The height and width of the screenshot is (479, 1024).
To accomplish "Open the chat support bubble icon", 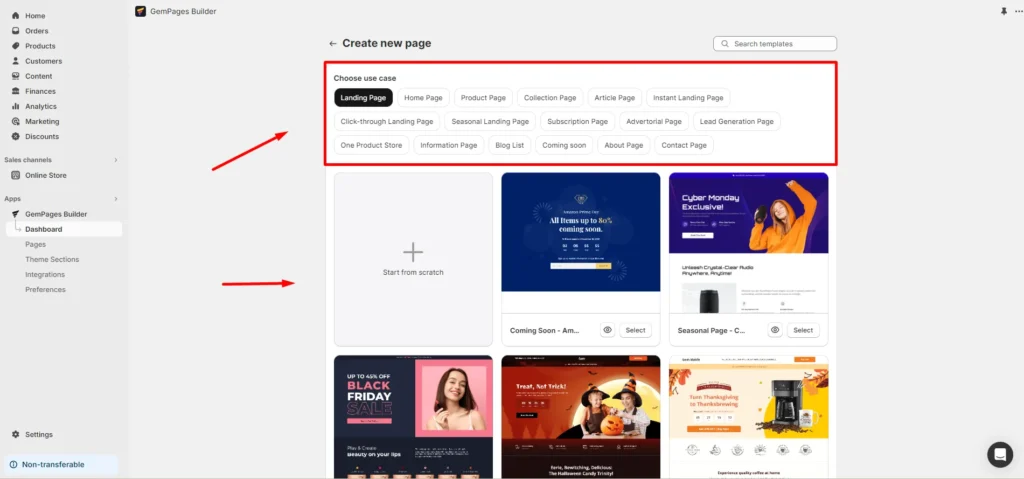I will tap(999, 454).
